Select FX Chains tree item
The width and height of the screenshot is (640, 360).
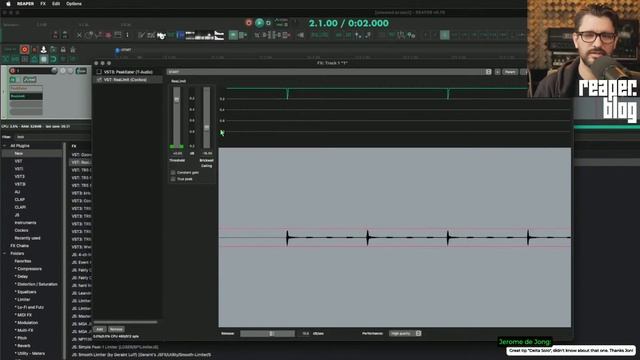[x=20, y=246]
